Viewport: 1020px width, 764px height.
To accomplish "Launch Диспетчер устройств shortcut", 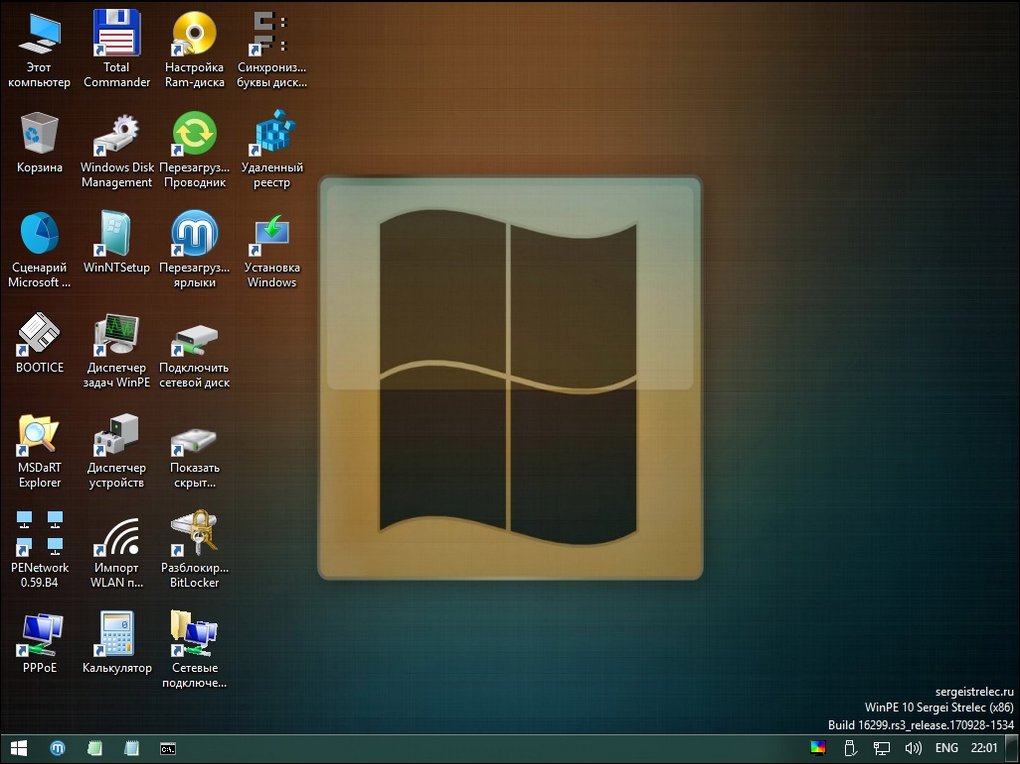I will coord(116,451).
